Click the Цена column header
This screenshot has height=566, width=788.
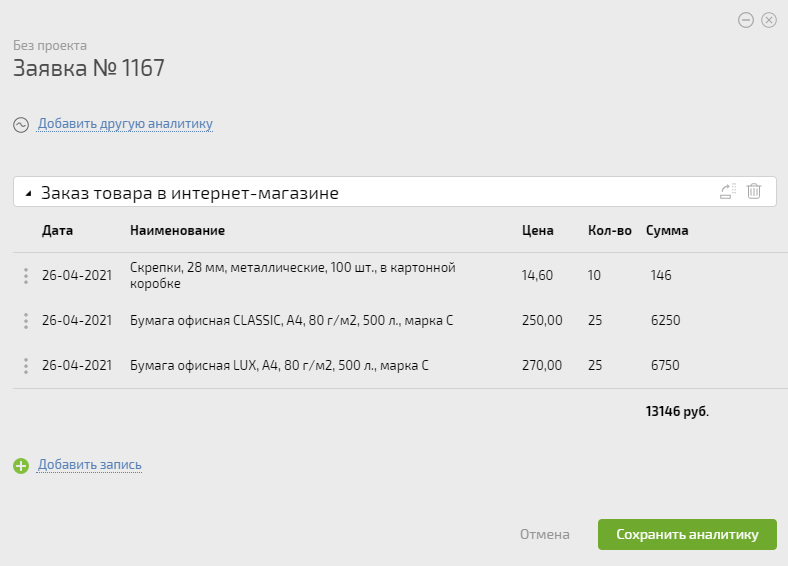(x=538, y=230)
